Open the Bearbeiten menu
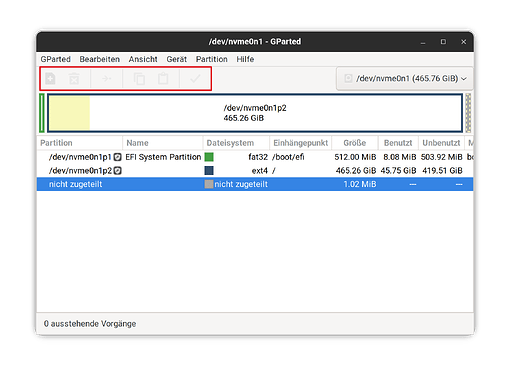Image resolution: width=509 pixels, height=375 pixels. pyautogui.click(x=99, y=59)
